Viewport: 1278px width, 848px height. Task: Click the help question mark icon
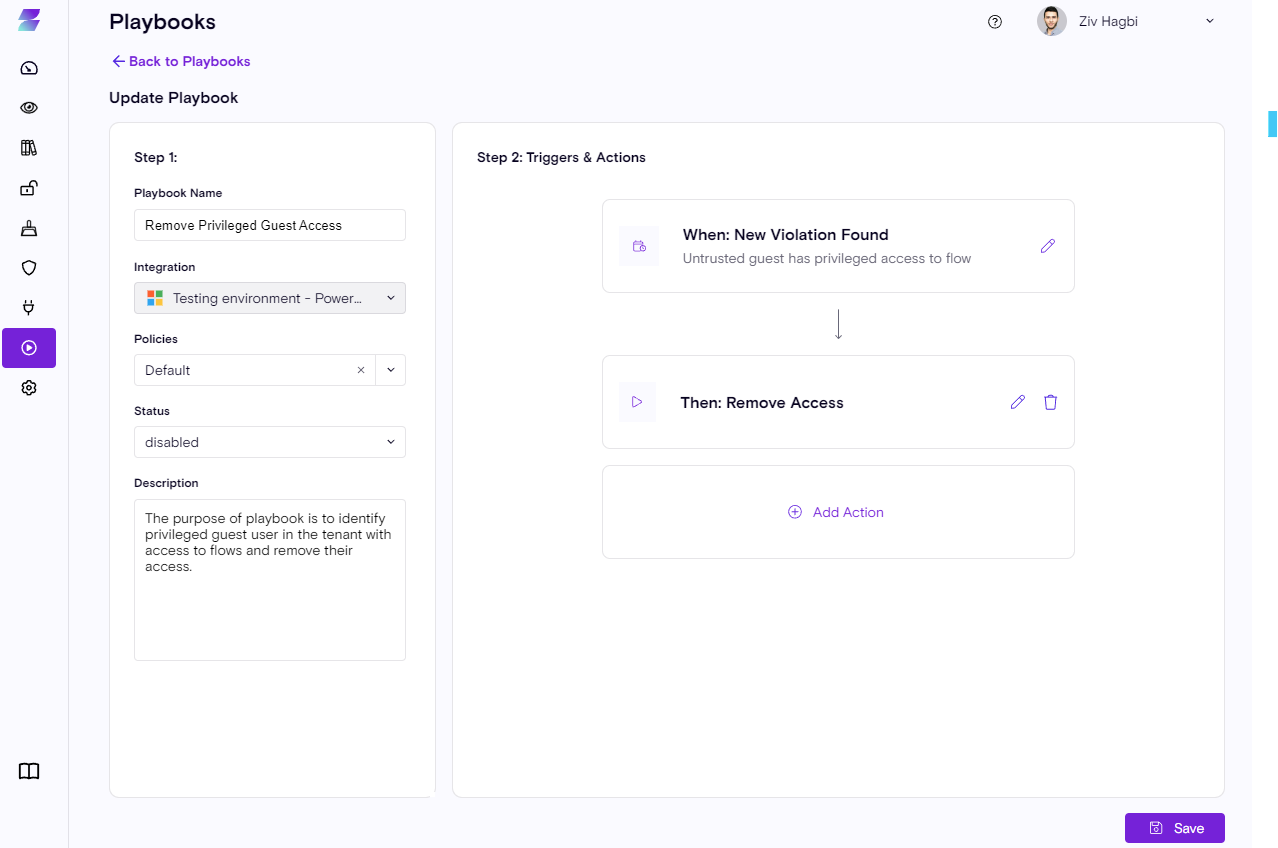(994, 22)
